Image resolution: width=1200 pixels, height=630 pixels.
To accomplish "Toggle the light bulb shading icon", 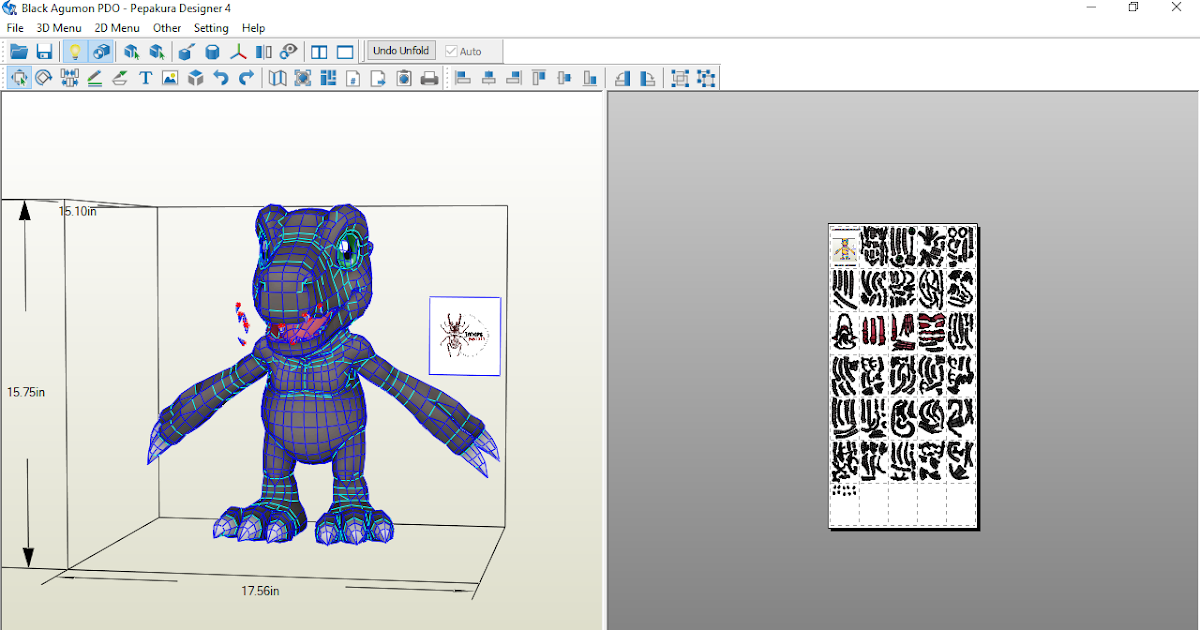I will [x=75, y=50].
